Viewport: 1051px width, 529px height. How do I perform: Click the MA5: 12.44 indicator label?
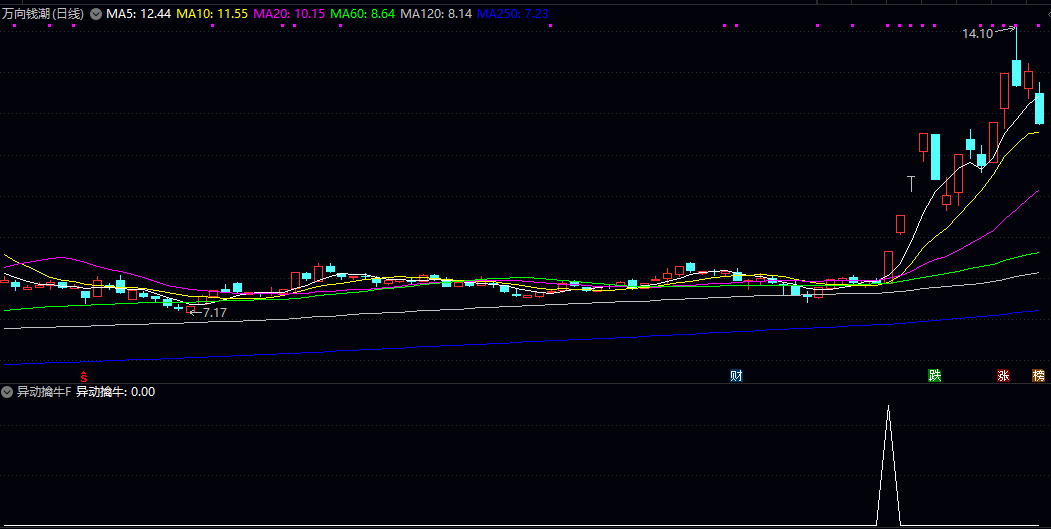click(139, 13)
